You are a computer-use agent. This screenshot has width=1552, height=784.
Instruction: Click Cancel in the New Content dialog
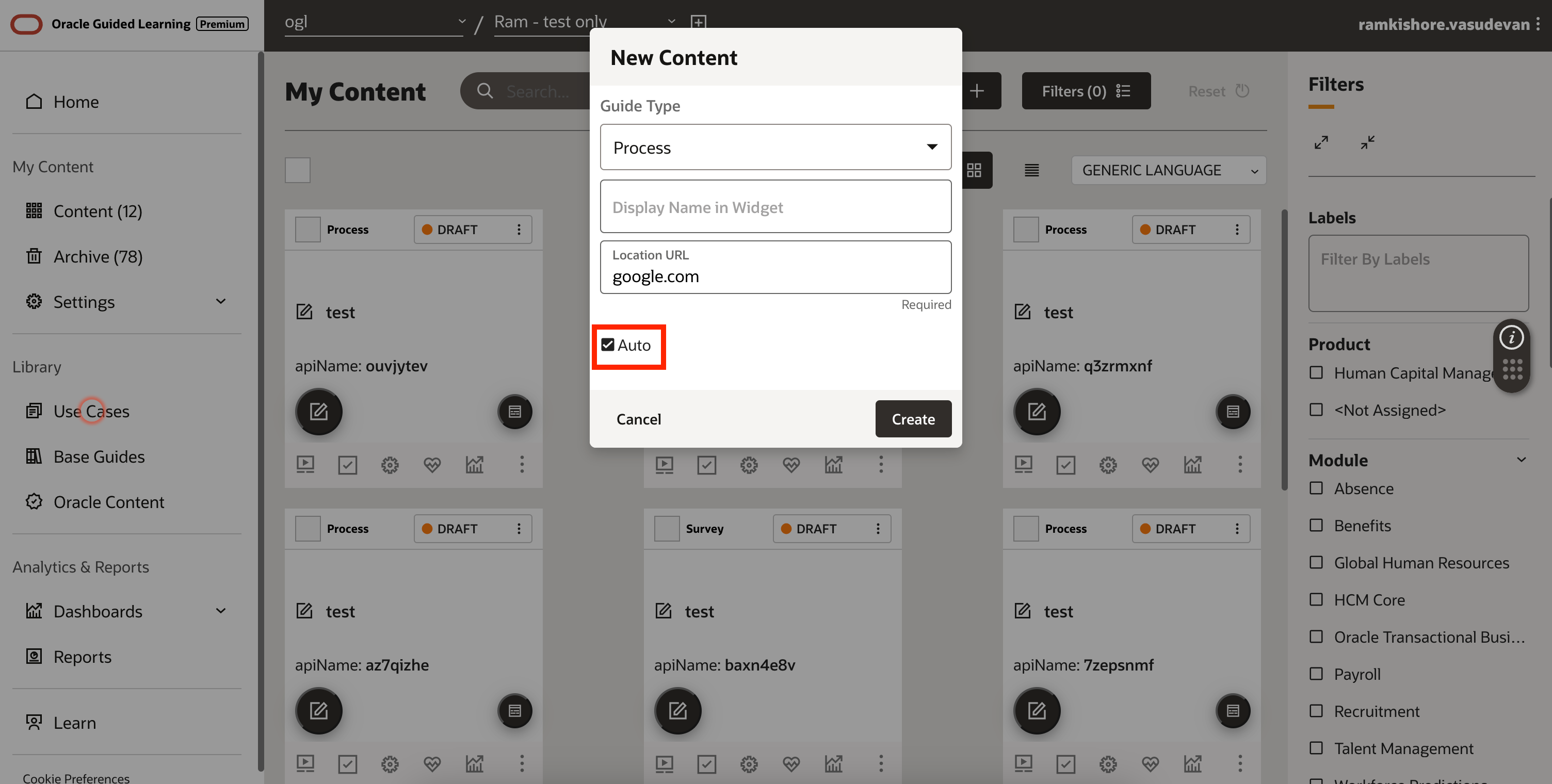pyautogui.click(x=638, y=419)
